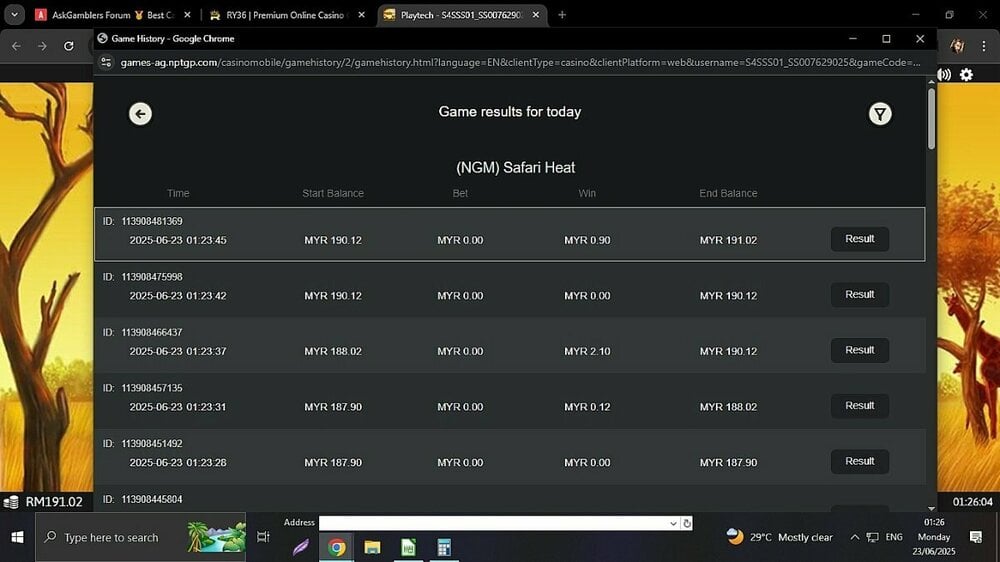Viewport: 1000px width, 562px height.
Task: Click the game history vertical scrollbar
Action: coord(931,120)
